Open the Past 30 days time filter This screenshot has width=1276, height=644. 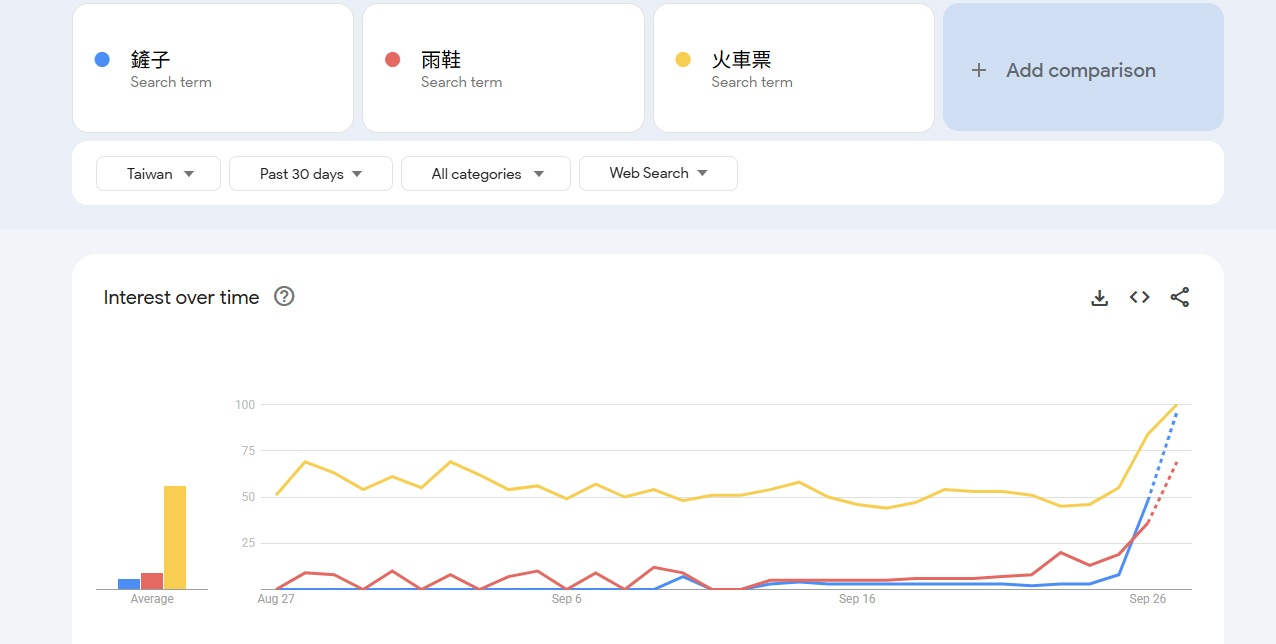[310, 174]
